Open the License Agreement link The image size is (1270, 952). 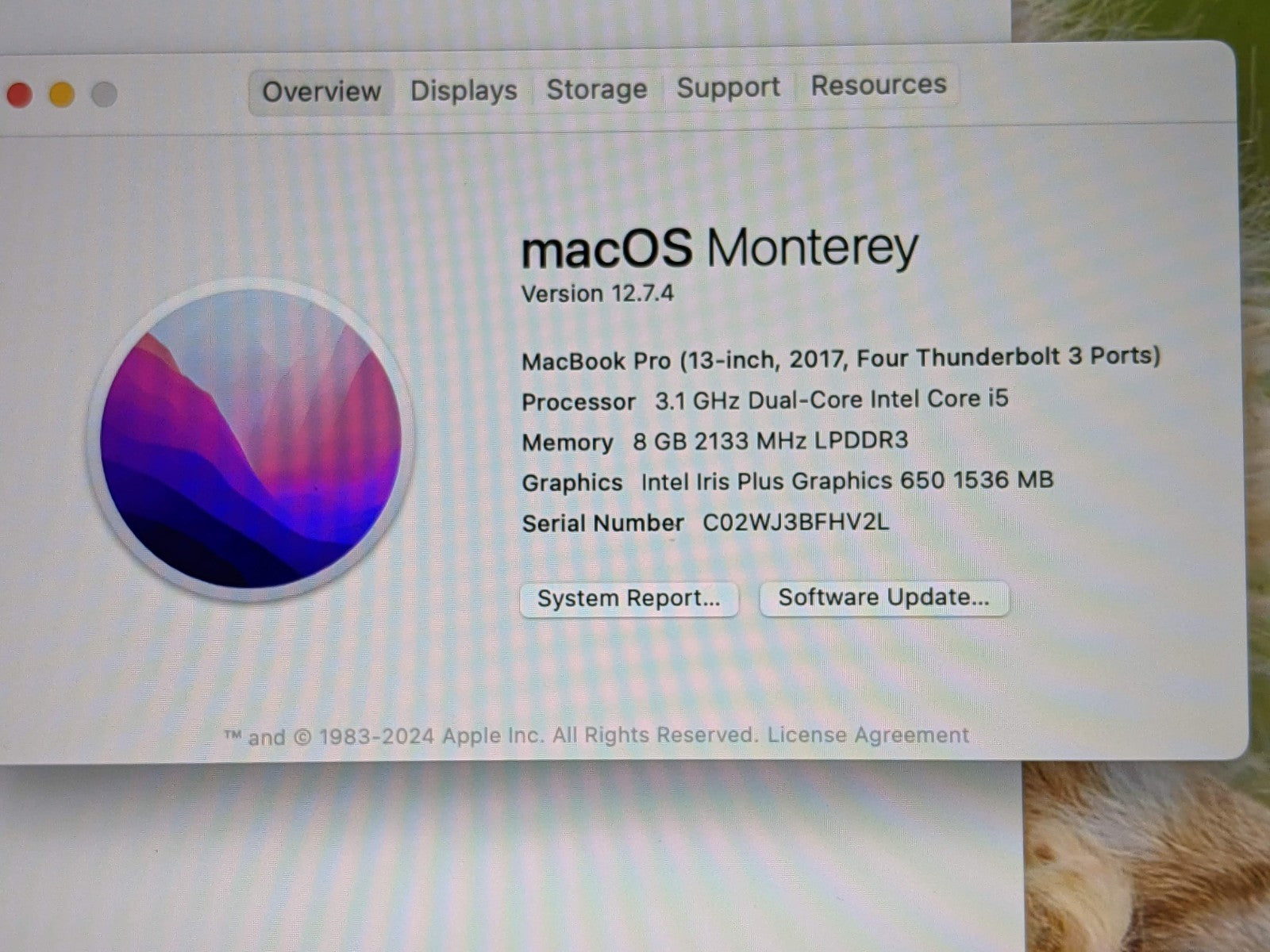868,735
